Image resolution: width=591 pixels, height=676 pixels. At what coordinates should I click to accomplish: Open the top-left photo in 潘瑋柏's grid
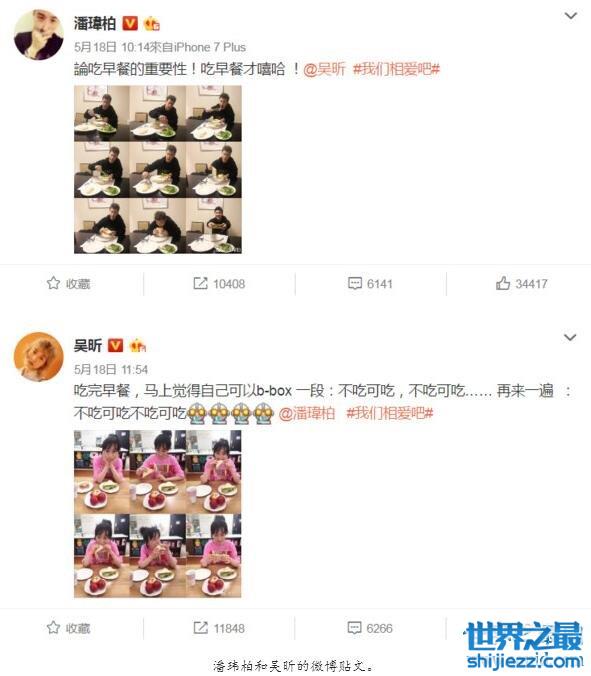101,113
